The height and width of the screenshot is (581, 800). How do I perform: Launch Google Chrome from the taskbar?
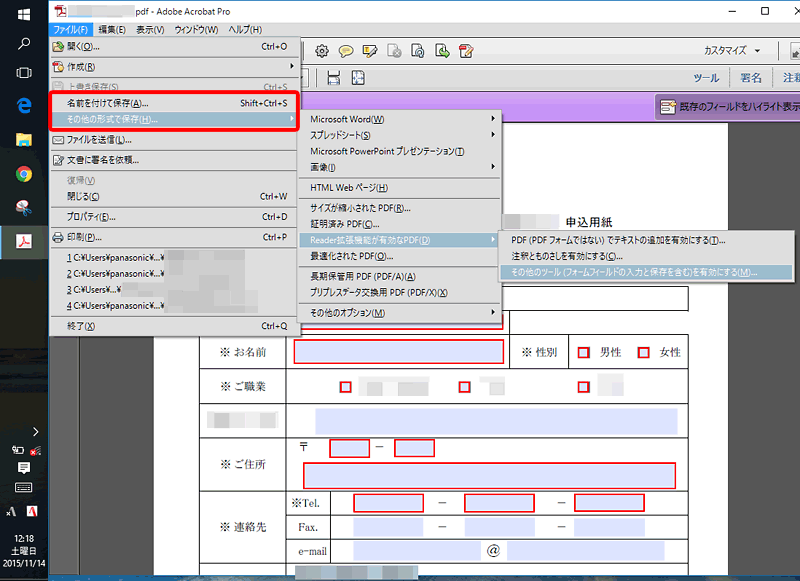click(x=23, y=174)
